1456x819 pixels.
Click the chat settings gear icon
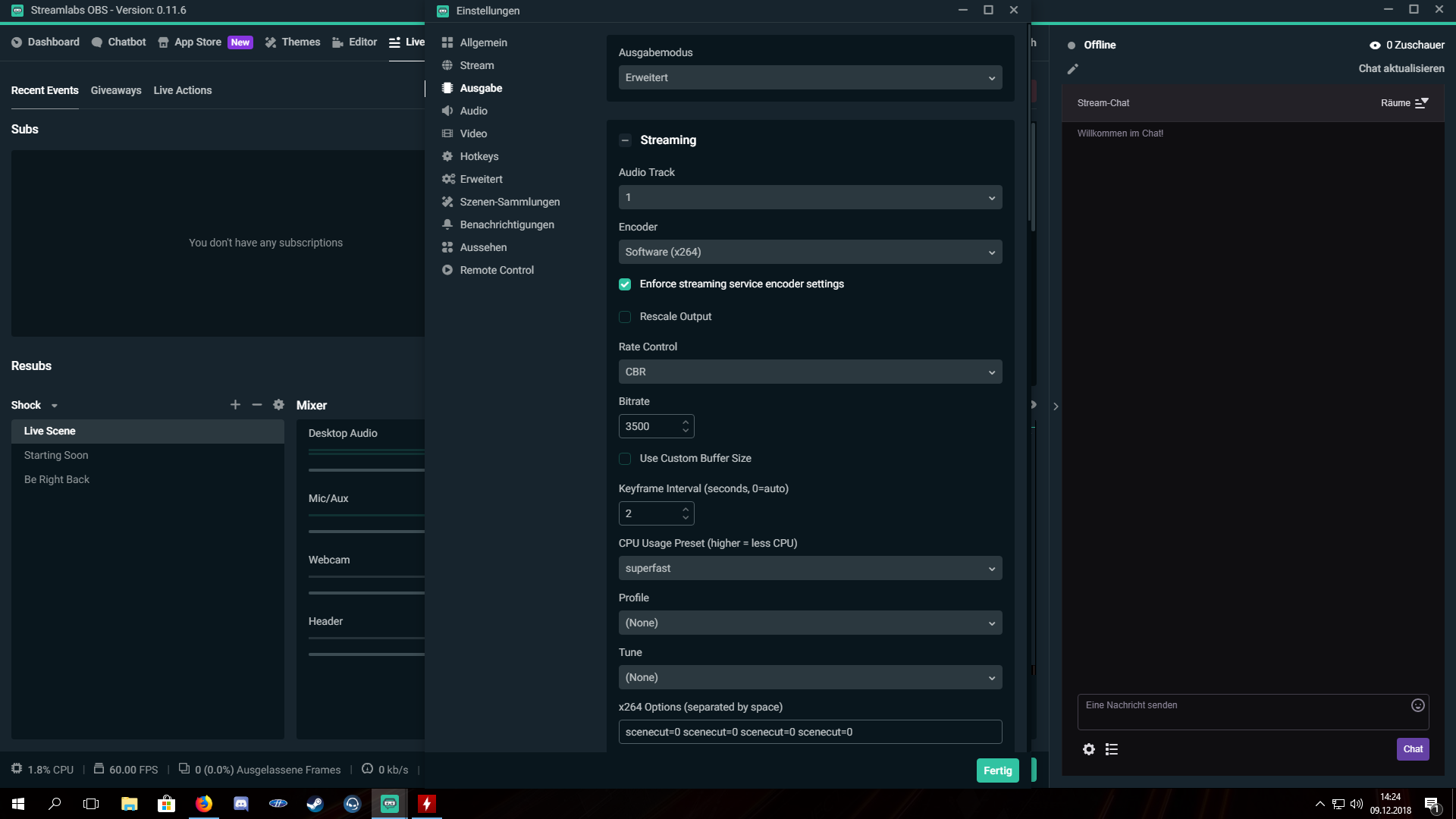click(x=1089, y=749)
